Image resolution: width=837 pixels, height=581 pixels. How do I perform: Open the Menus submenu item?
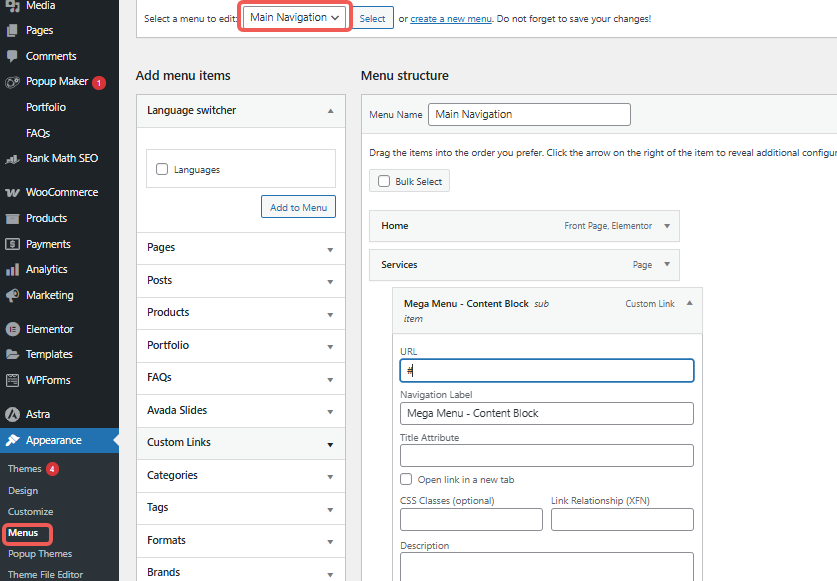23,533
